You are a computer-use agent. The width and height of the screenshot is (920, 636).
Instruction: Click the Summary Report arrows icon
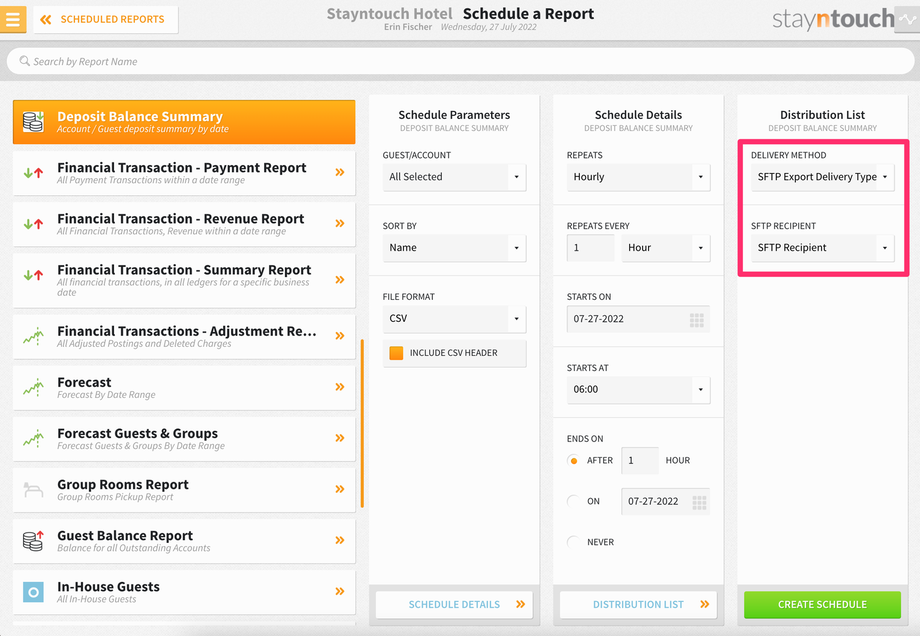point(33,275)
